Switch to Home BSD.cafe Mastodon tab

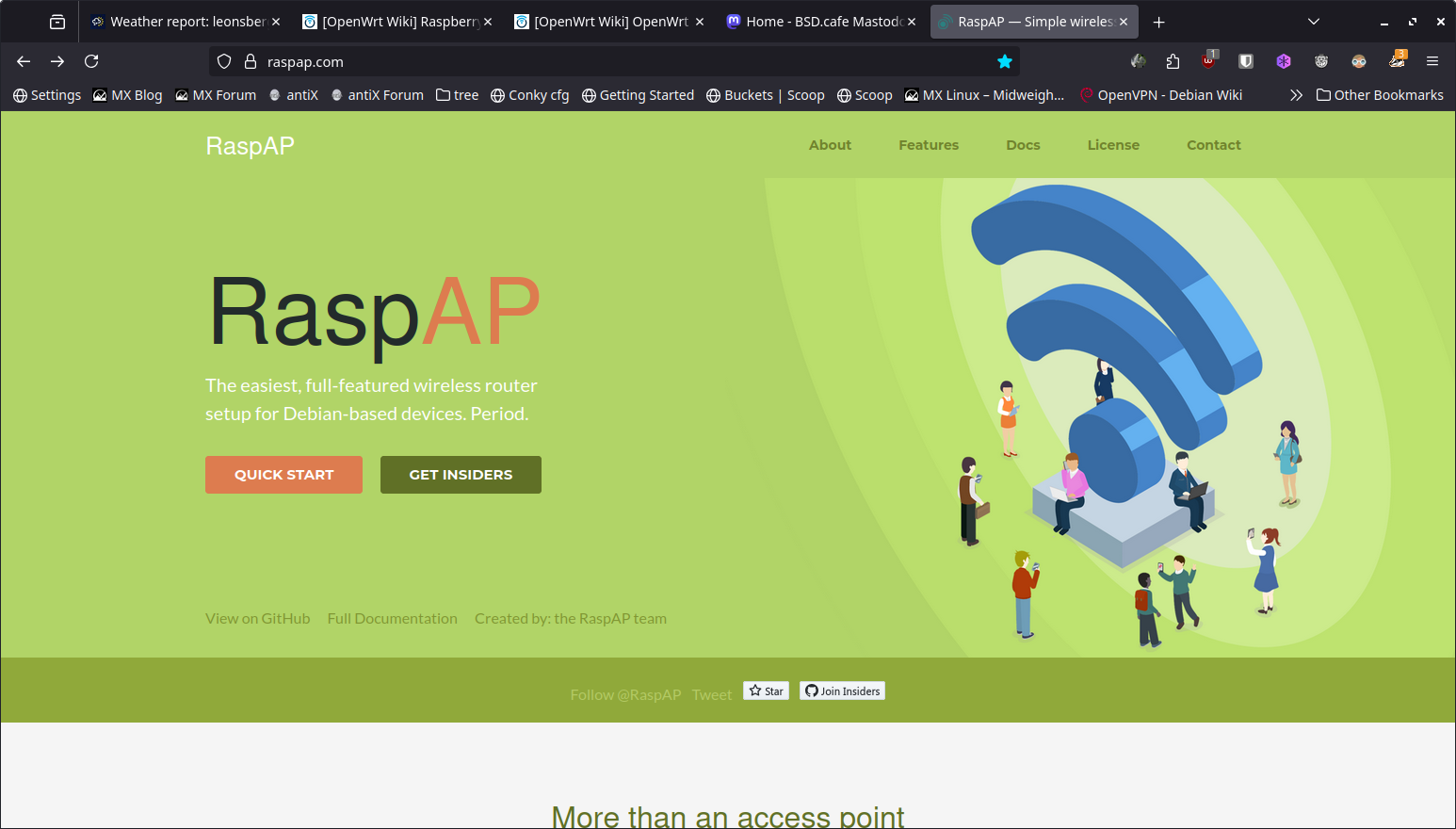click(x=822, y=22)
